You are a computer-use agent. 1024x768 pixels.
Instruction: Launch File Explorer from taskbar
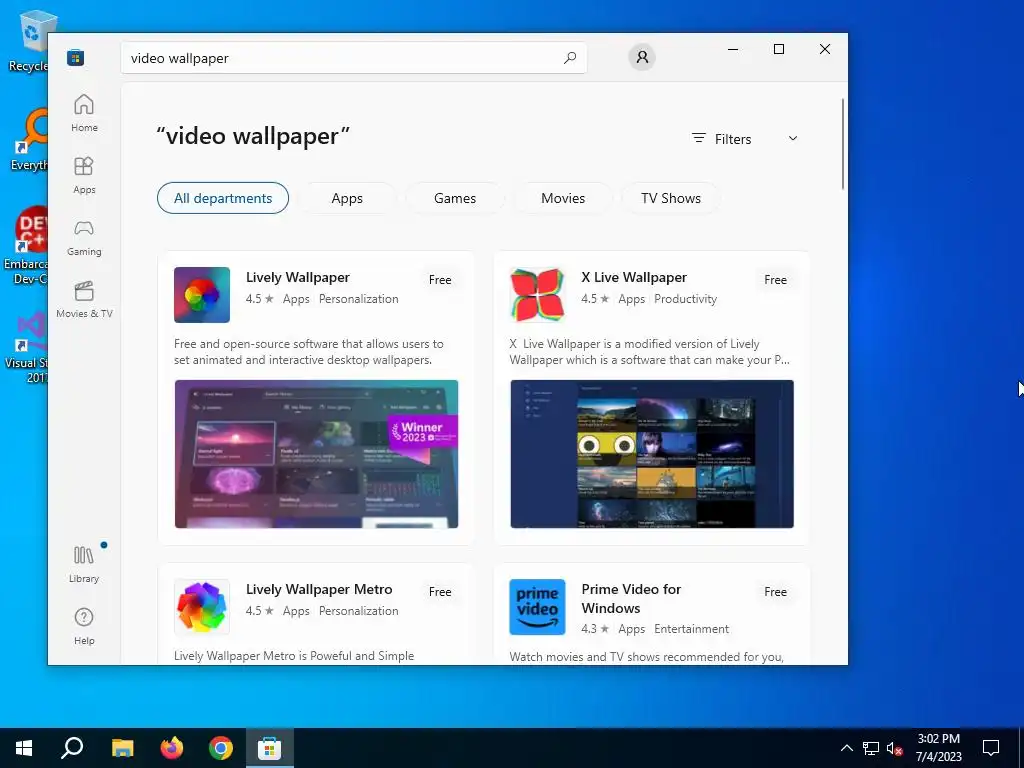122,748
